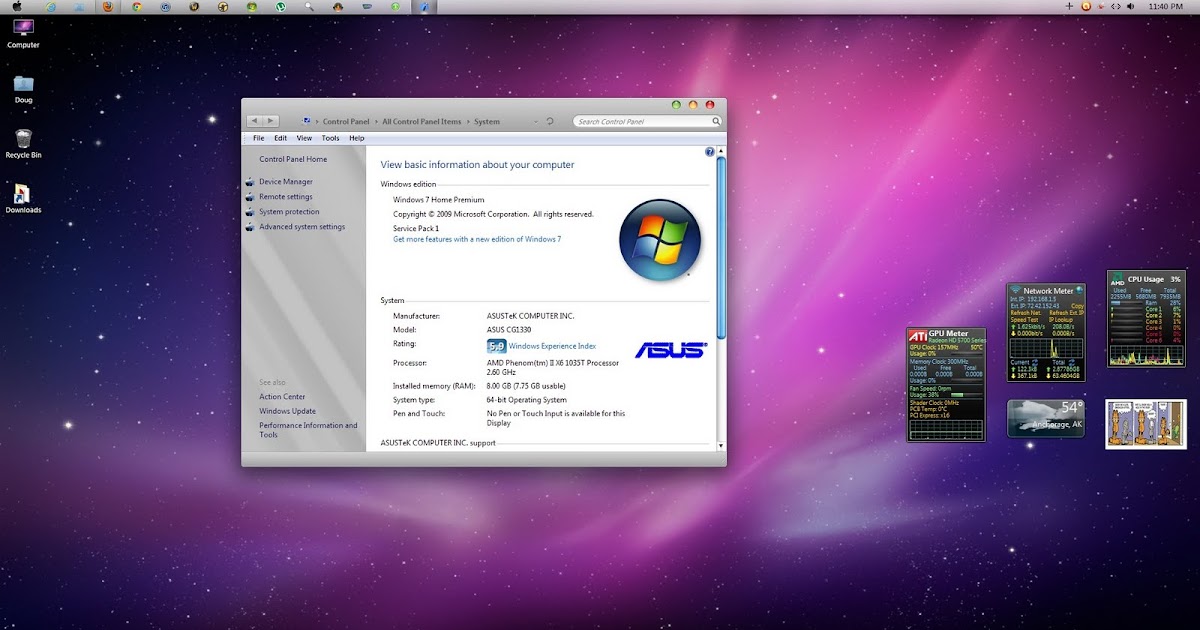Open the blue Help question mark icon
The image size is (1200, 630).
709,152
